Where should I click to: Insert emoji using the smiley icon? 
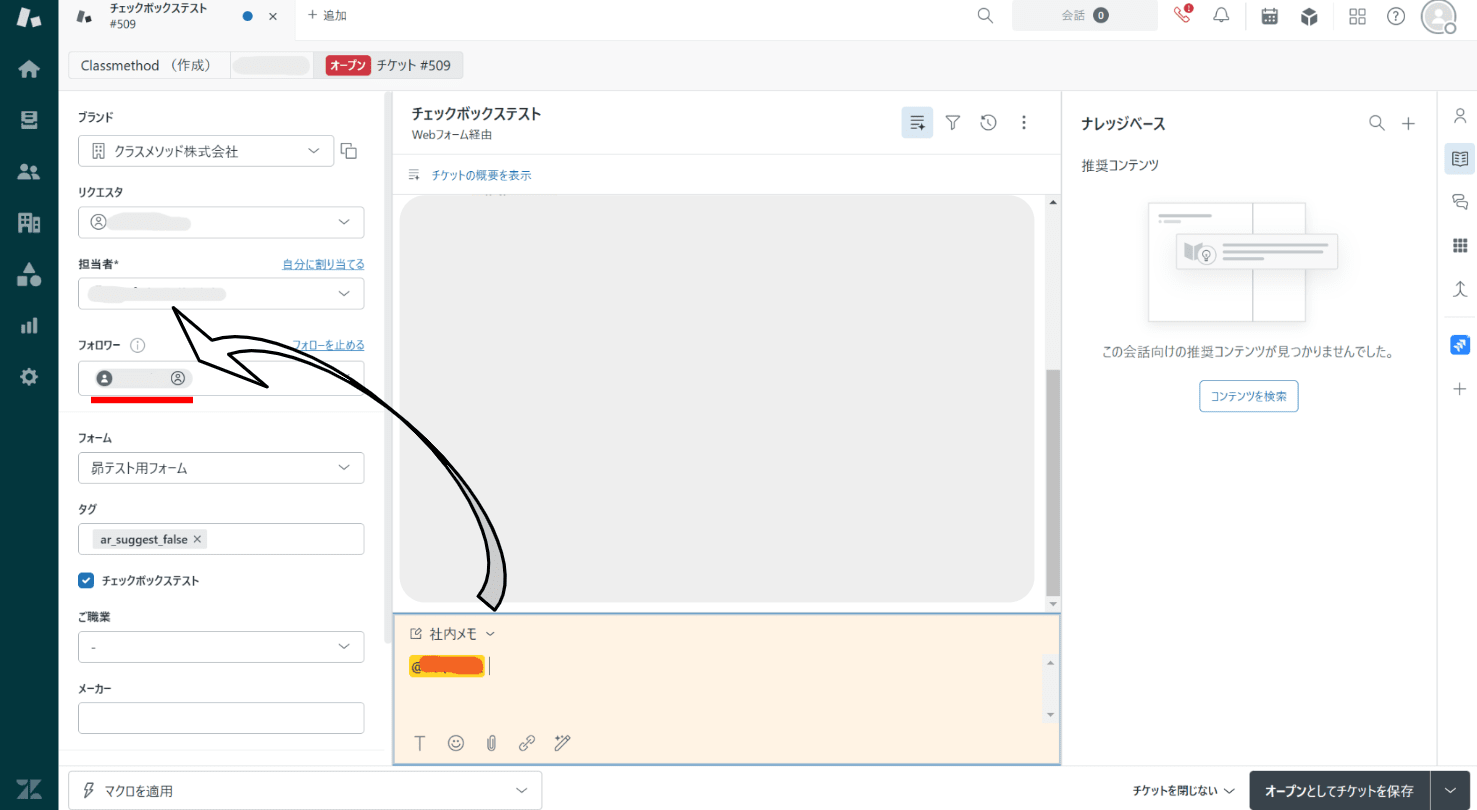point(456,743)
